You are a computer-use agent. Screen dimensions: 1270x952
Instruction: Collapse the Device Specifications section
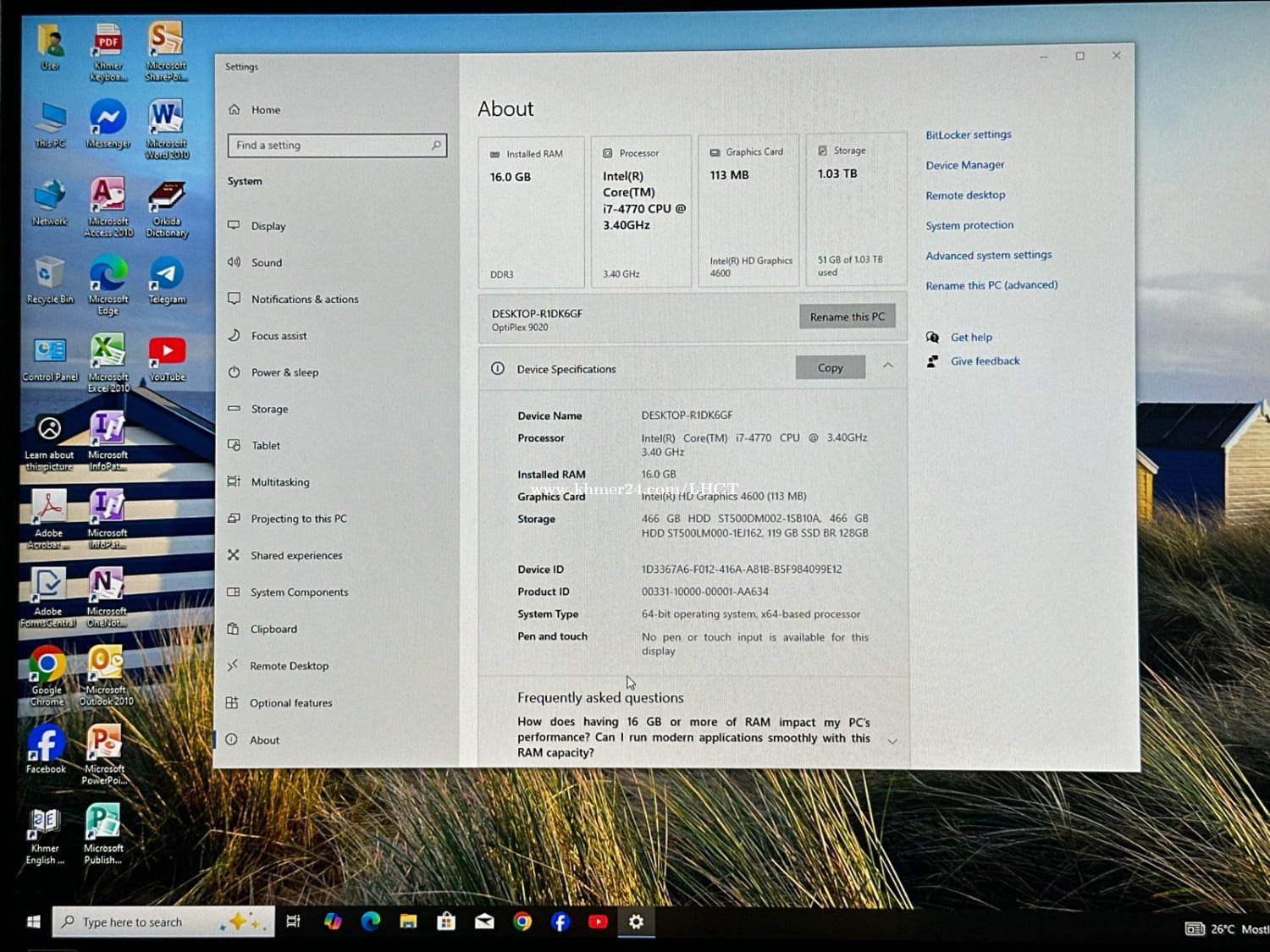pos(888,366)
